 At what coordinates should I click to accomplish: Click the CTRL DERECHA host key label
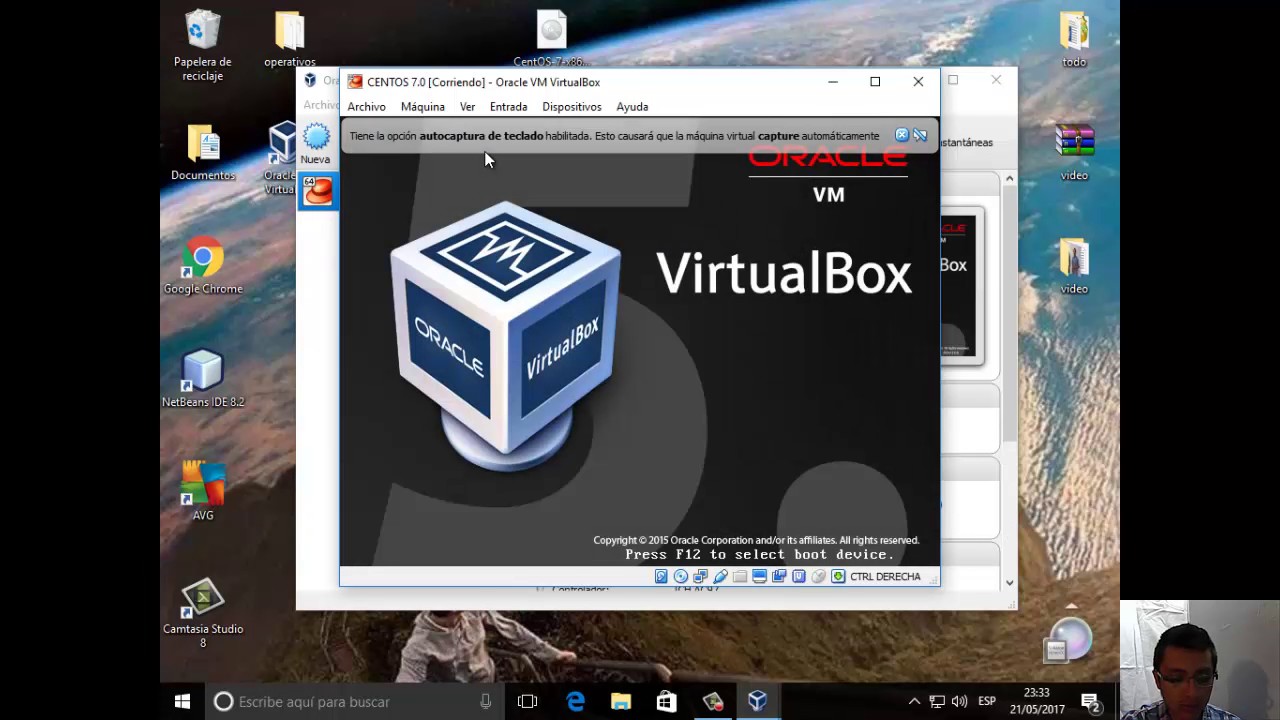click(885, 577)
